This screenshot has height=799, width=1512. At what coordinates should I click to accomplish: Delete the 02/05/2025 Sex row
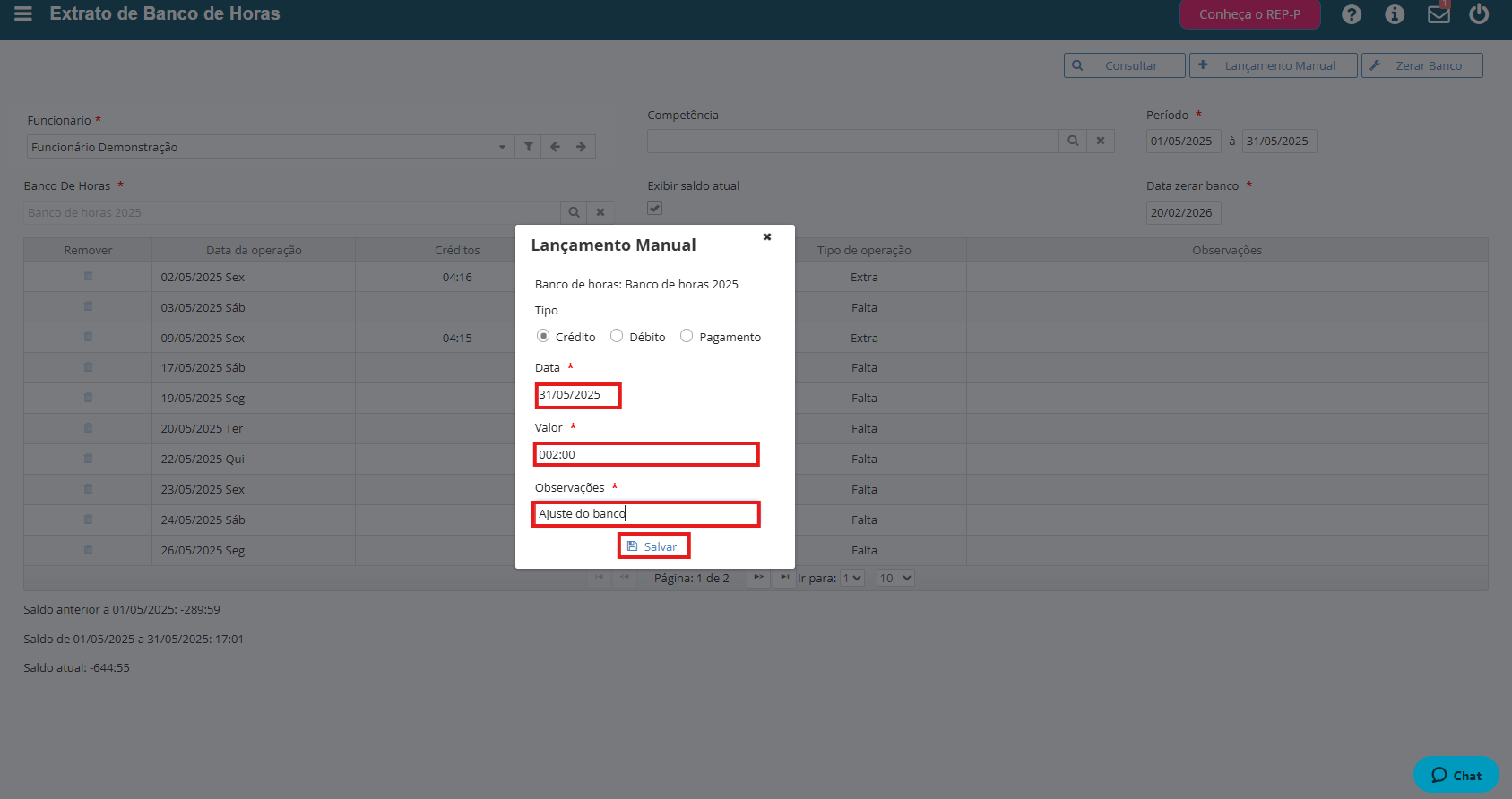point(88,276)
